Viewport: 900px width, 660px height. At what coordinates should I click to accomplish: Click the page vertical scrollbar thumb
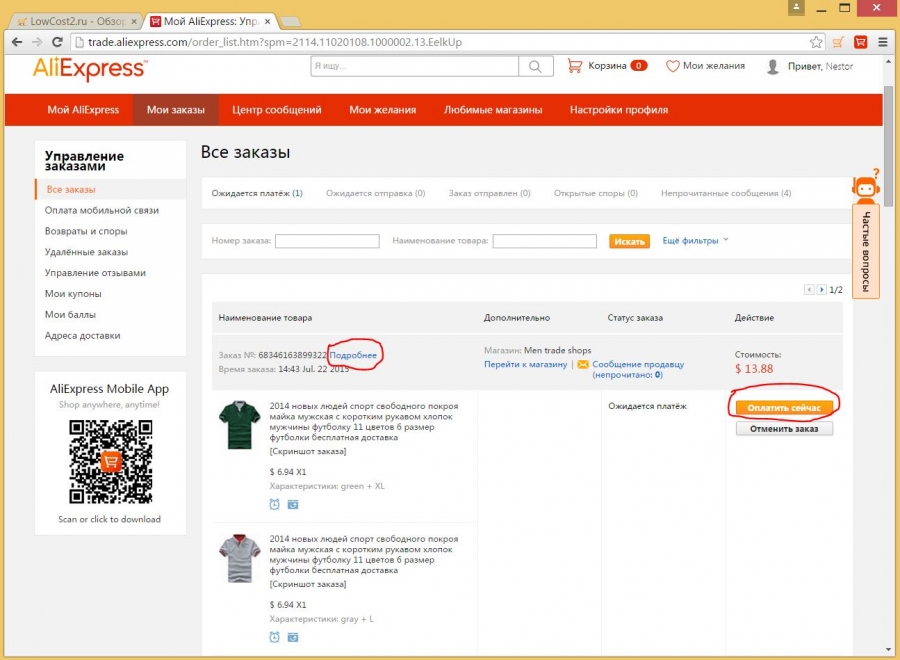point(889,146)
